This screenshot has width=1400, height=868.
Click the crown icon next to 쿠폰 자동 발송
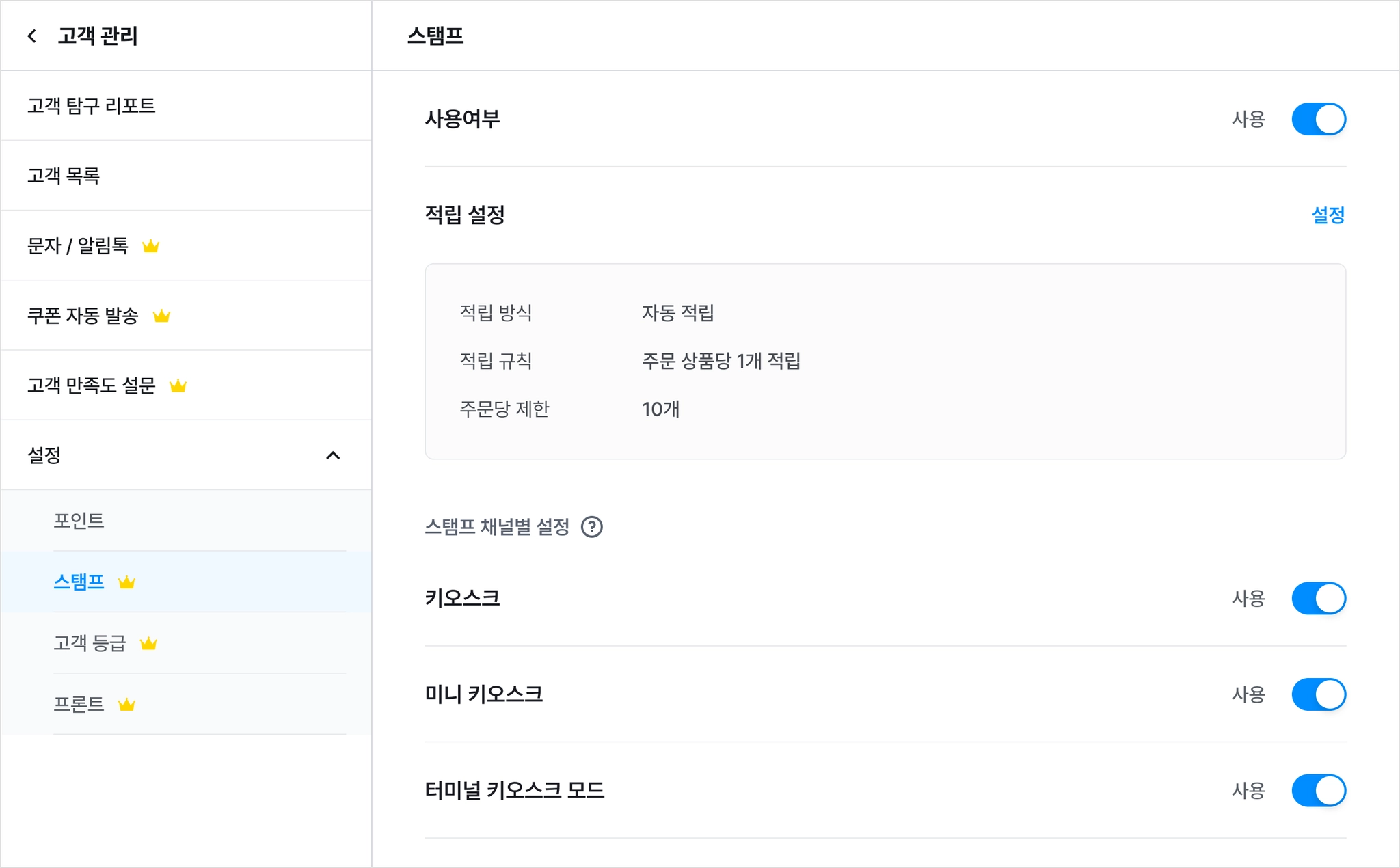(161, 316)
